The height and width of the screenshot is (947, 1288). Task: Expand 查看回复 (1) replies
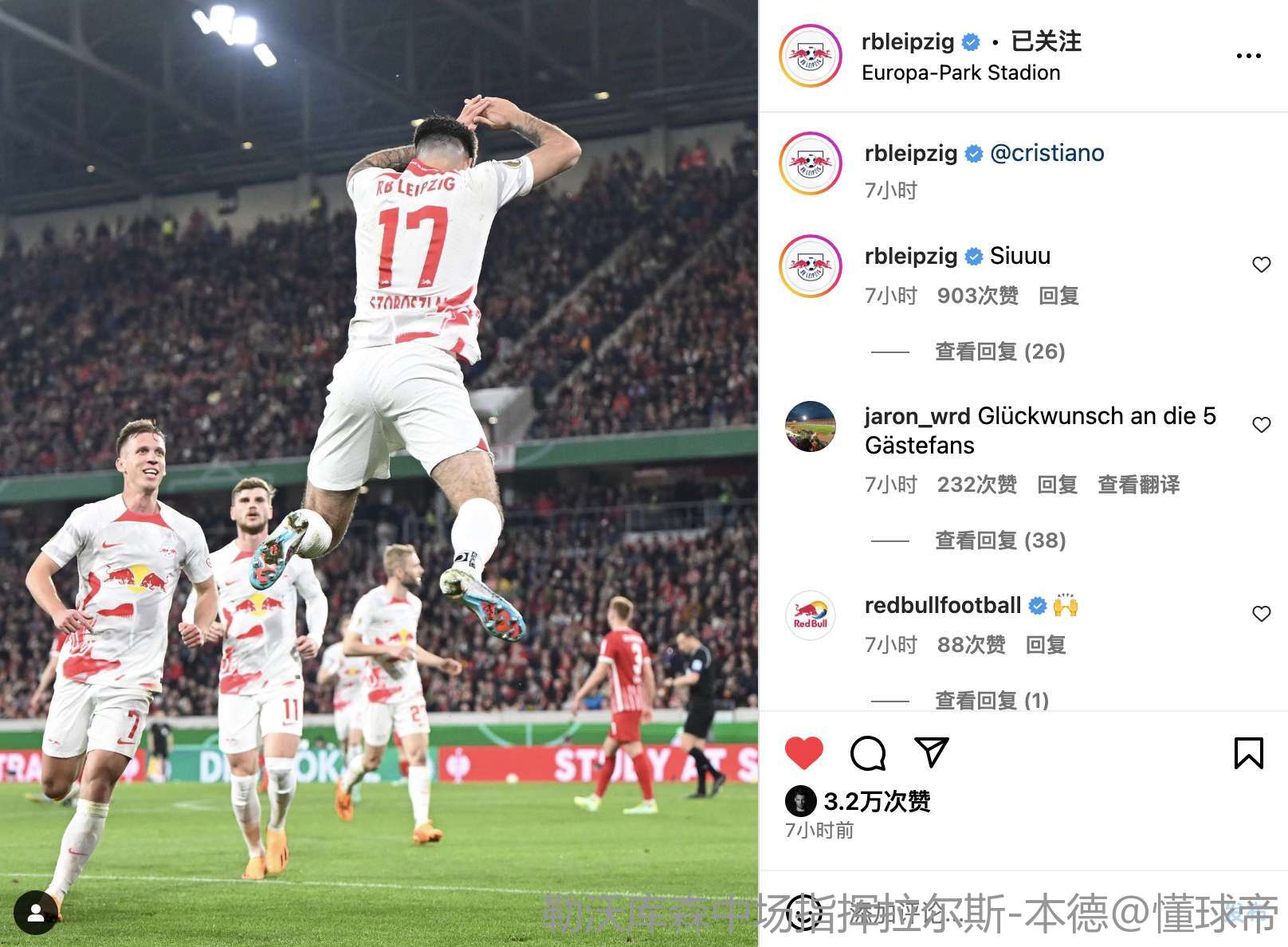click(992, 700)
